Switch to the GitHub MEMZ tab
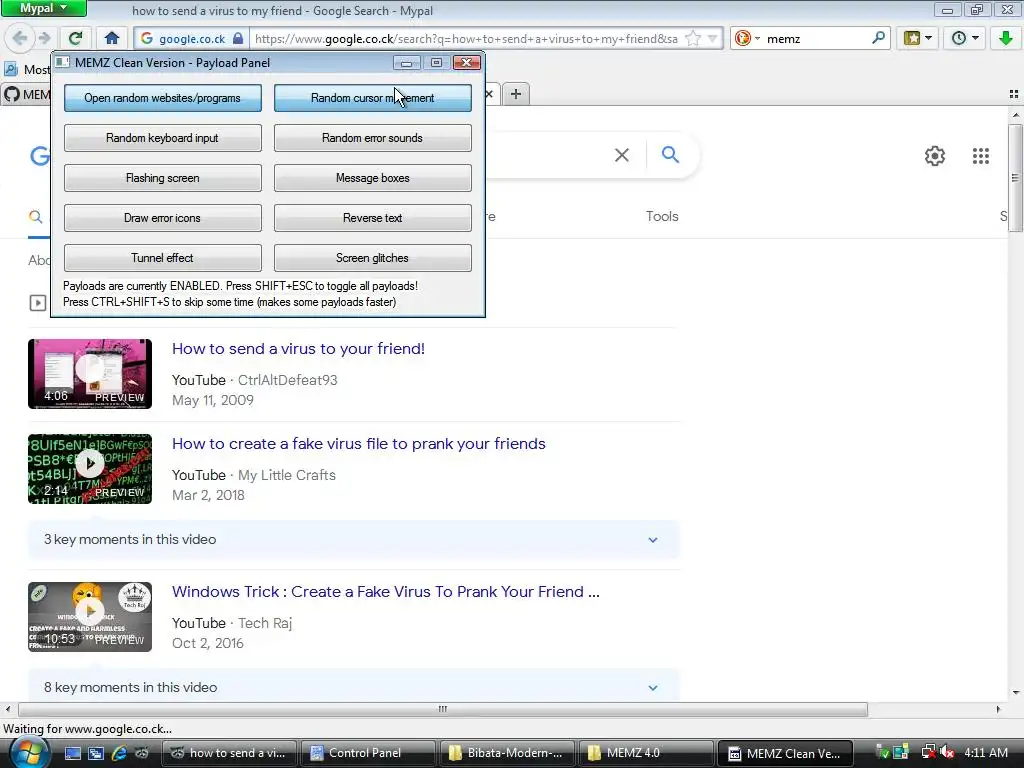1024x768 pixels. 26,95
